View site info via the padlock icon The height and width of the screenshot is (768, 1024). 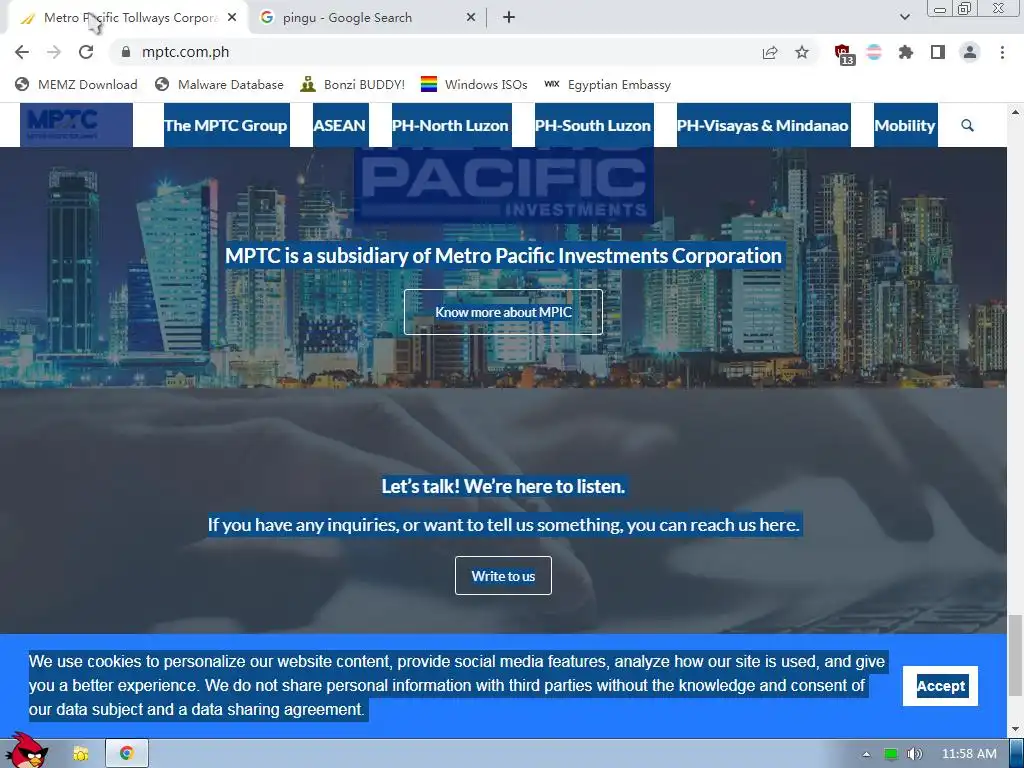(x=126, y=52)
